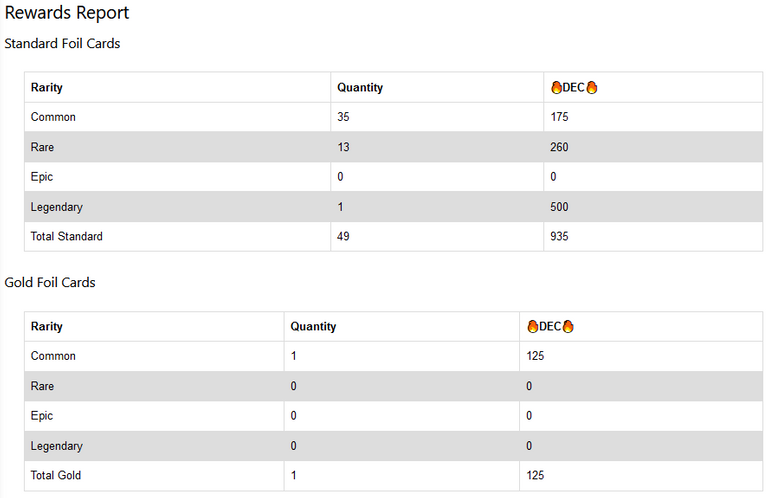Click the flame icon left of Standard DEC header

tap(556, 88)
